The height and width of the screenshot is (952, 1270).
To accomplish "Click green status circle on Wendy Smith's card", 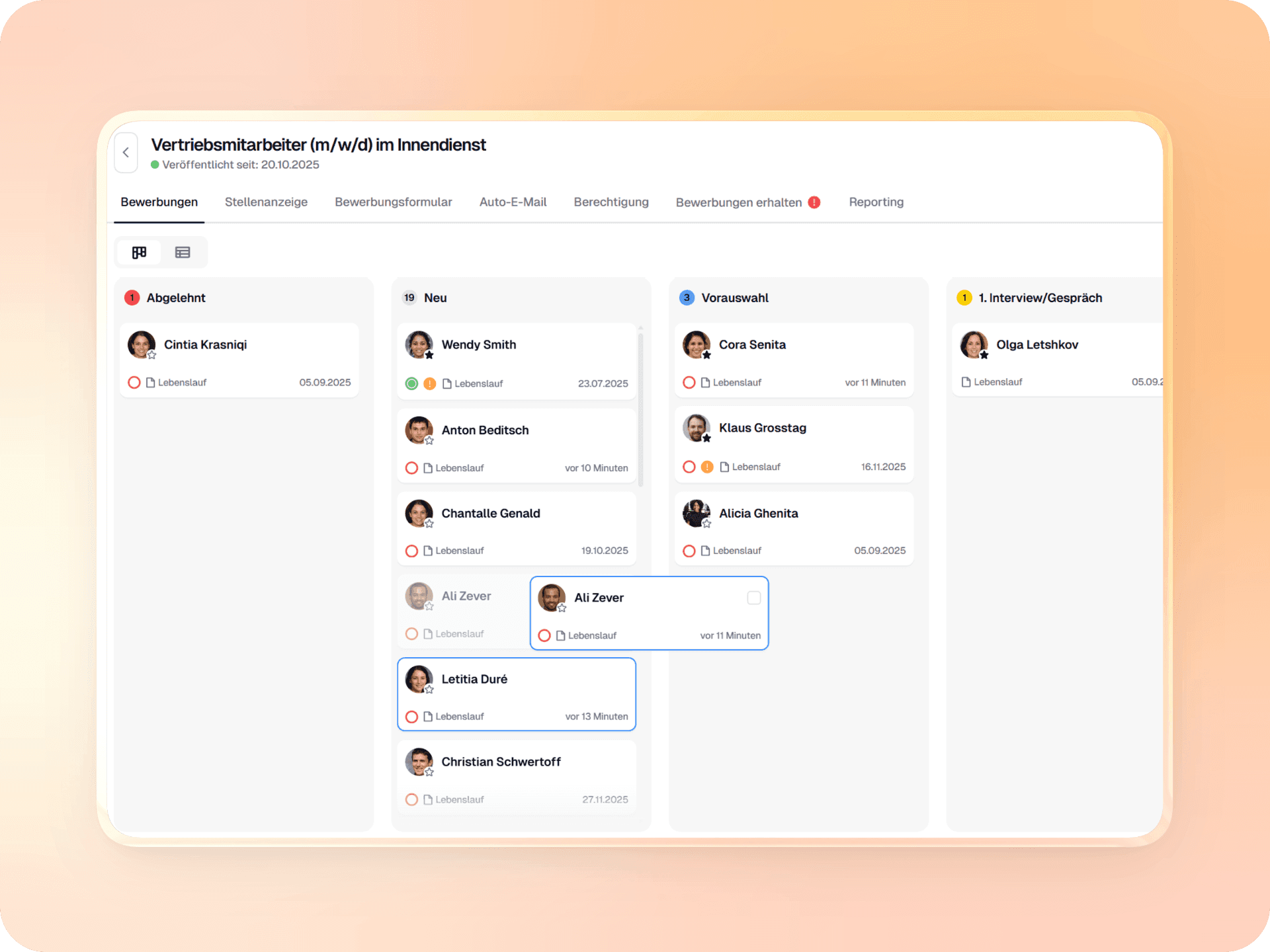I will coord(411,383).
